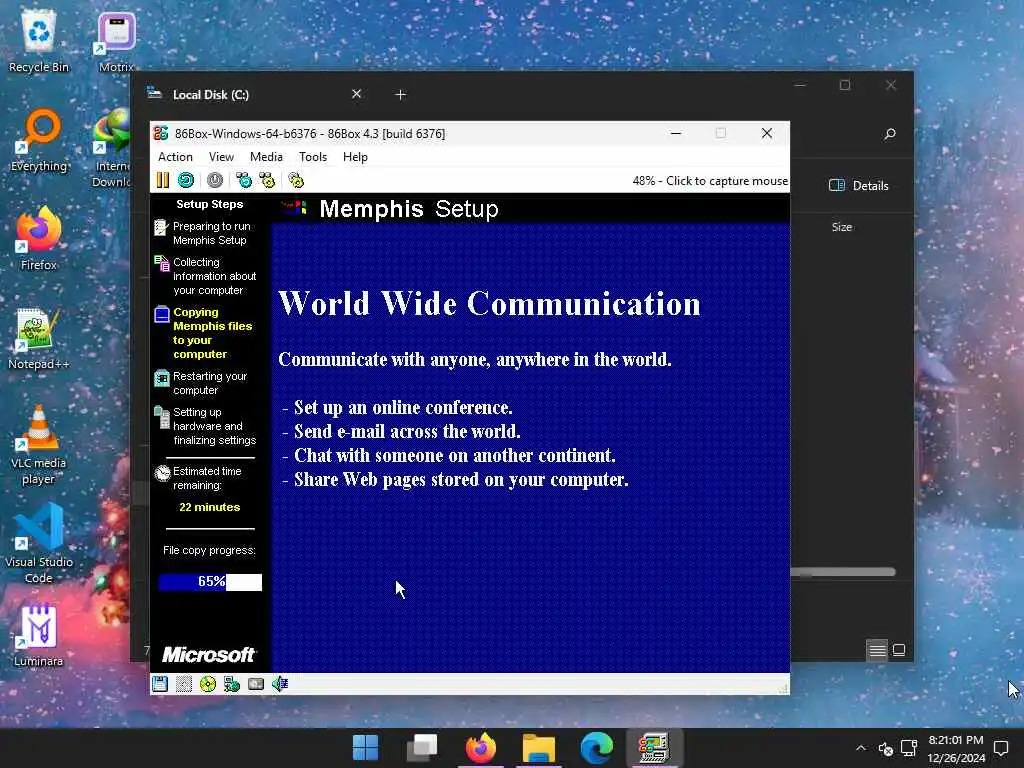This screenshot has width=1024, height=768.
Task: Click the sound speaker status icon
Action: click(x=280, y=684)
